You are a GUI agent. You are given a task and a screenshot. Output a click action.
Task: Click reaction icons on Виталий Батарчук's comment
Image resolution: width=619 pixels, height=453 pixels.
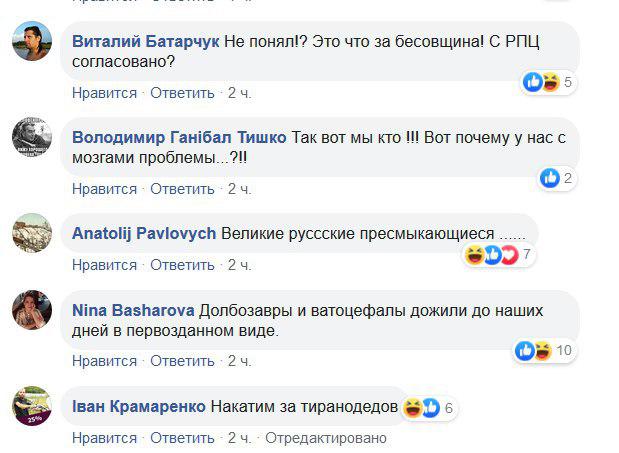[x=540, y=82]
